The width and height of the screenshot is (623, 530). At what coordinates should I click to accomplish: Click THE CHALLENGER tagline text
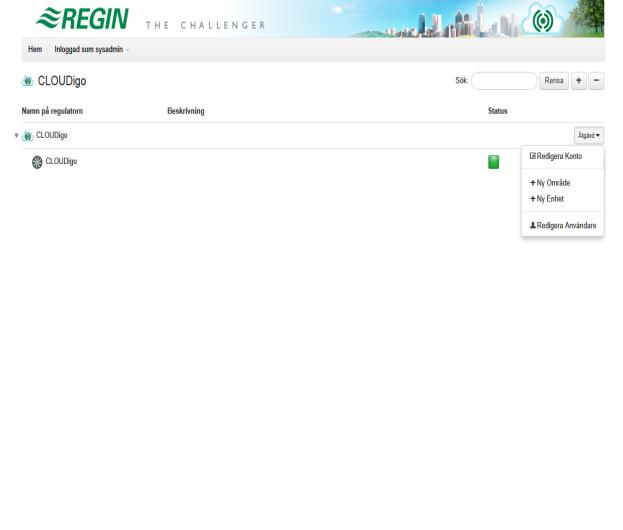click(205, 25)
